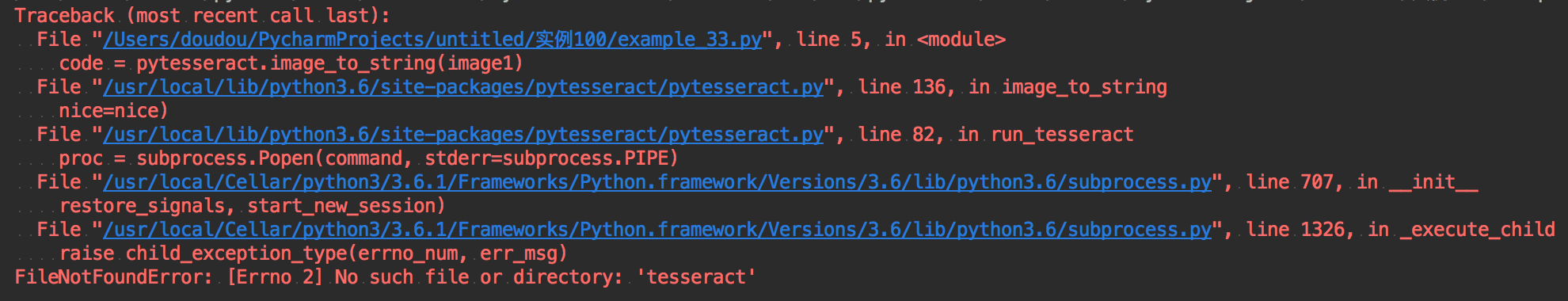Click the 'image_to_string' function name after line 136
The image size is (1568, 301).
coord(1084,87)
